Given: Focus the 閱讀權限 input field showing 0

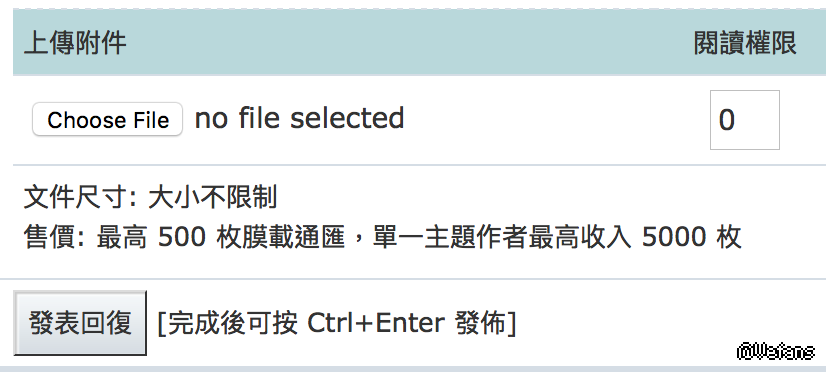Looking at the screenshot, I should 744,120.
